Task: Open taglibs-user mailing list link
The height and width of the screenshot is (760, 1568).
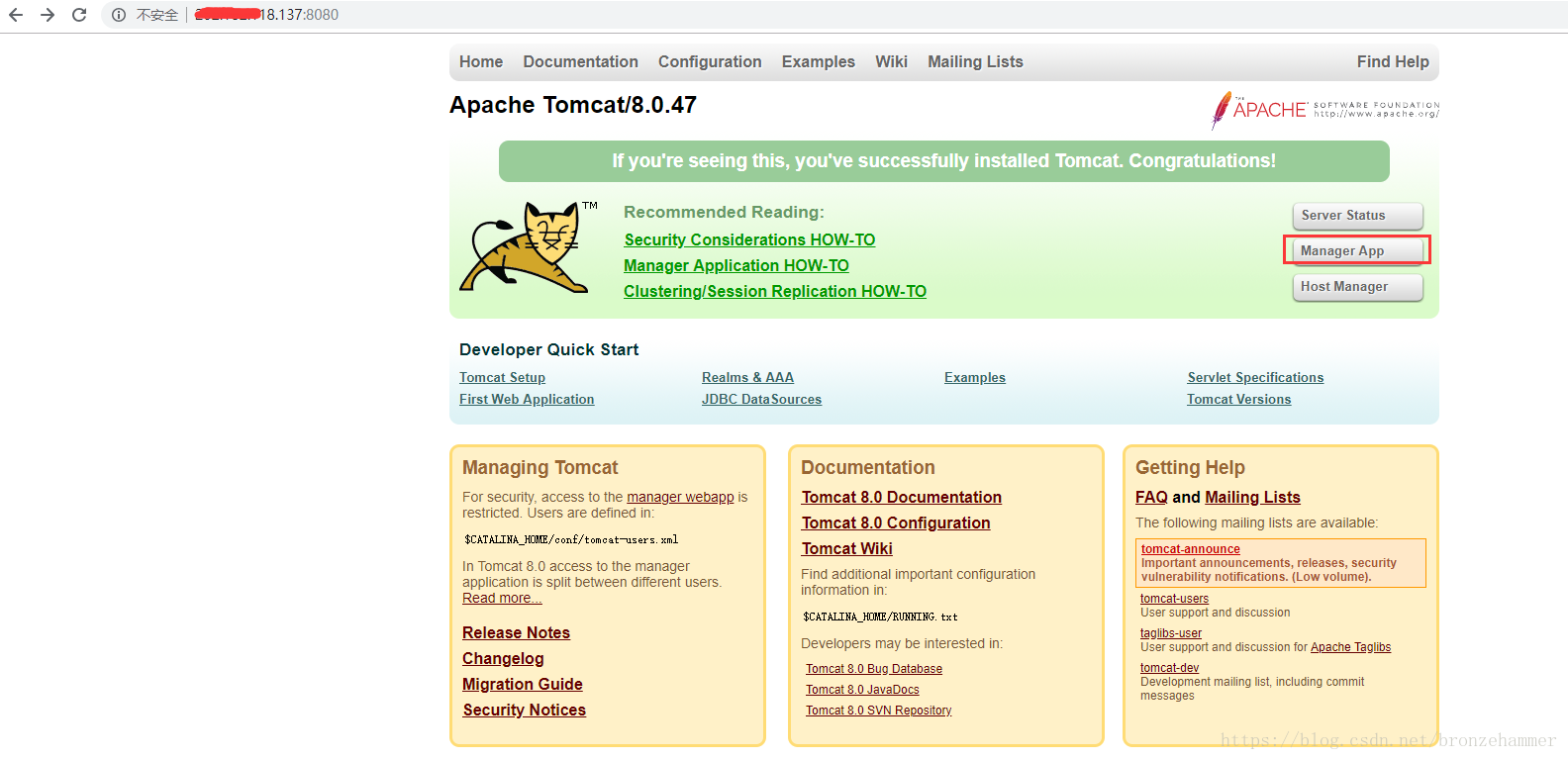Action: coord(1171,633)
